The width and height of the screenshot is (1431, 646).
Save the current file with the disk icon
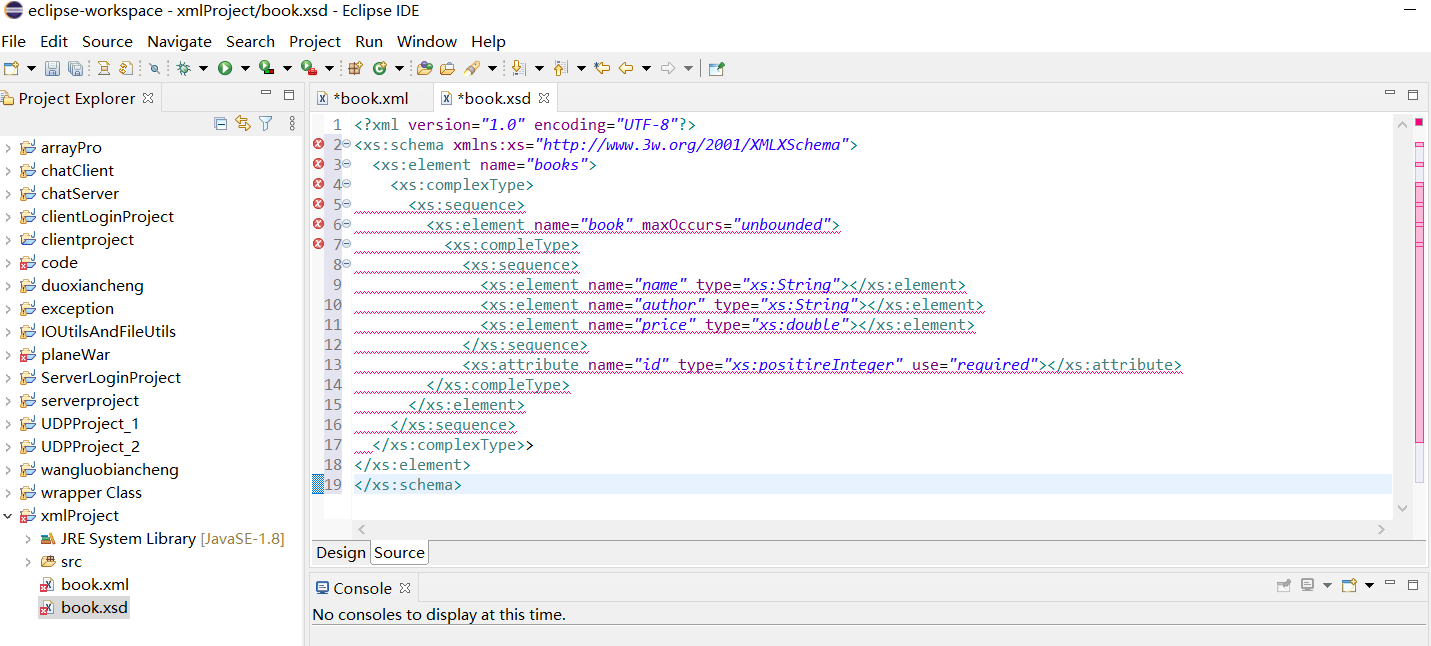point(52,68)
